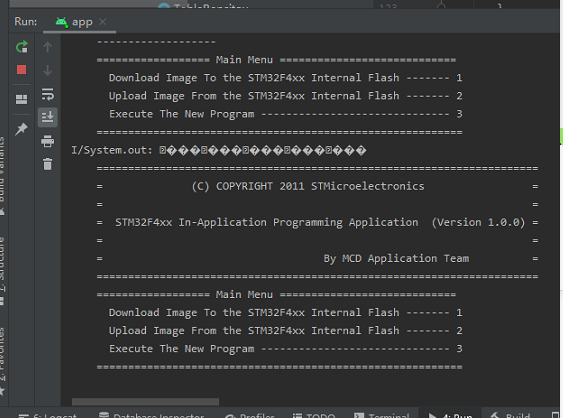Click the first 'Execute The New Program' line
This screenshot has height=418, width=563.
[286, 114]
